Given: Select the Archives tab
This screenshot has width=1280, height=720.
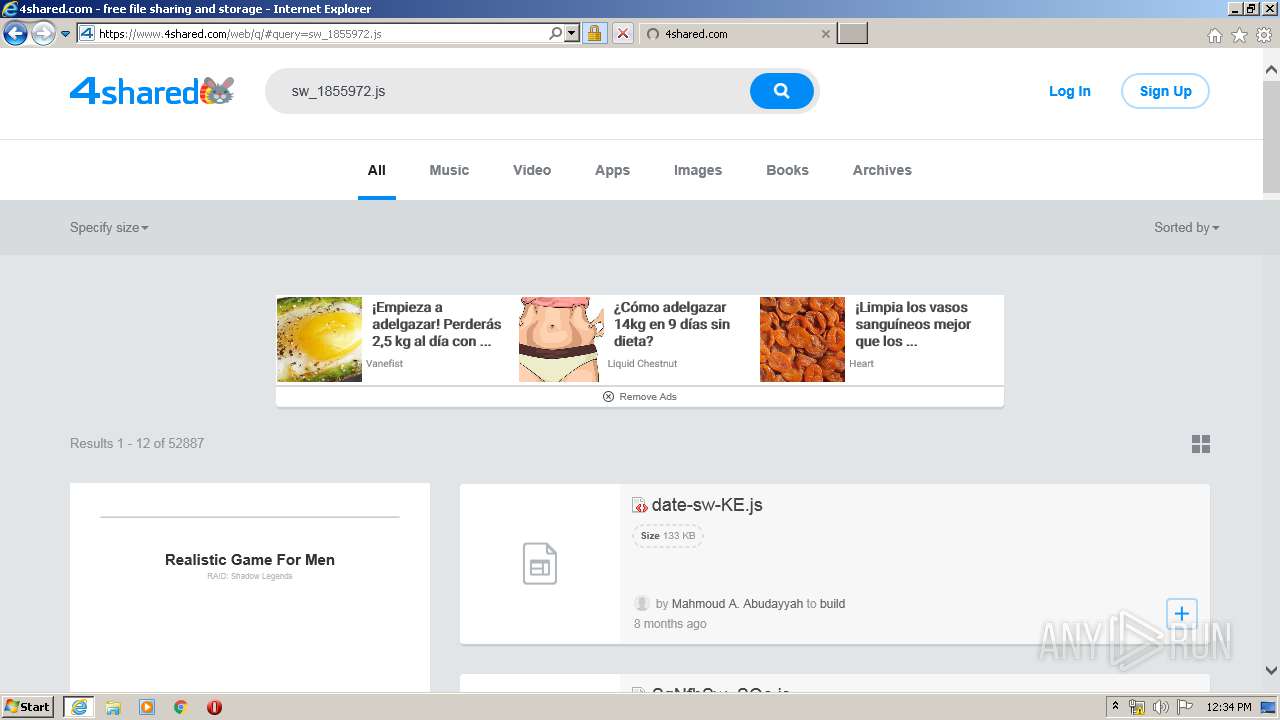Looking at the screenshot, I should (882, 171).
